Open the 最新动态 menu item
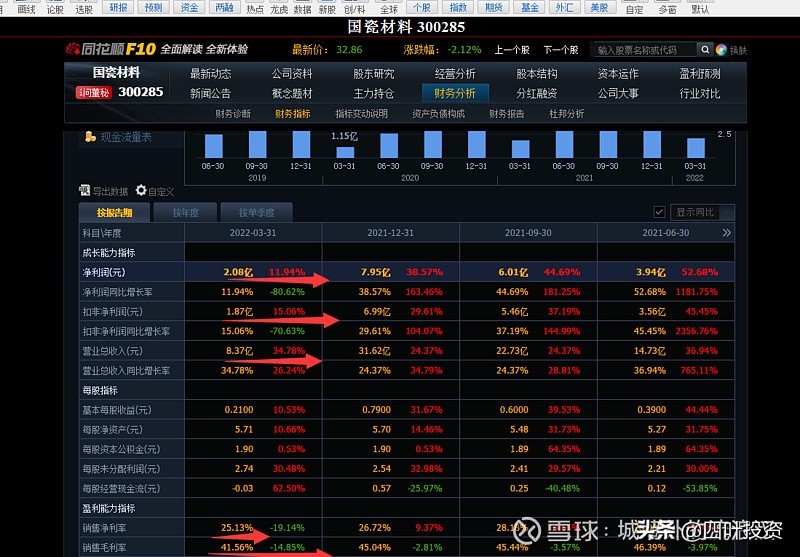Viewport: 800px width, 557px height. pyautogui.click(x=211, y=74)
